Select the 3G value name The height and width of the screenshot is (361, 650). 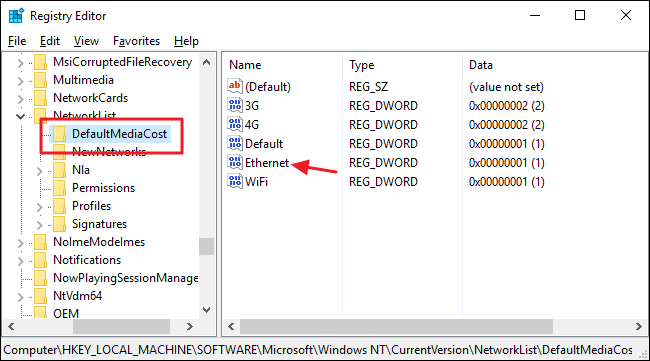pos(252,106)
